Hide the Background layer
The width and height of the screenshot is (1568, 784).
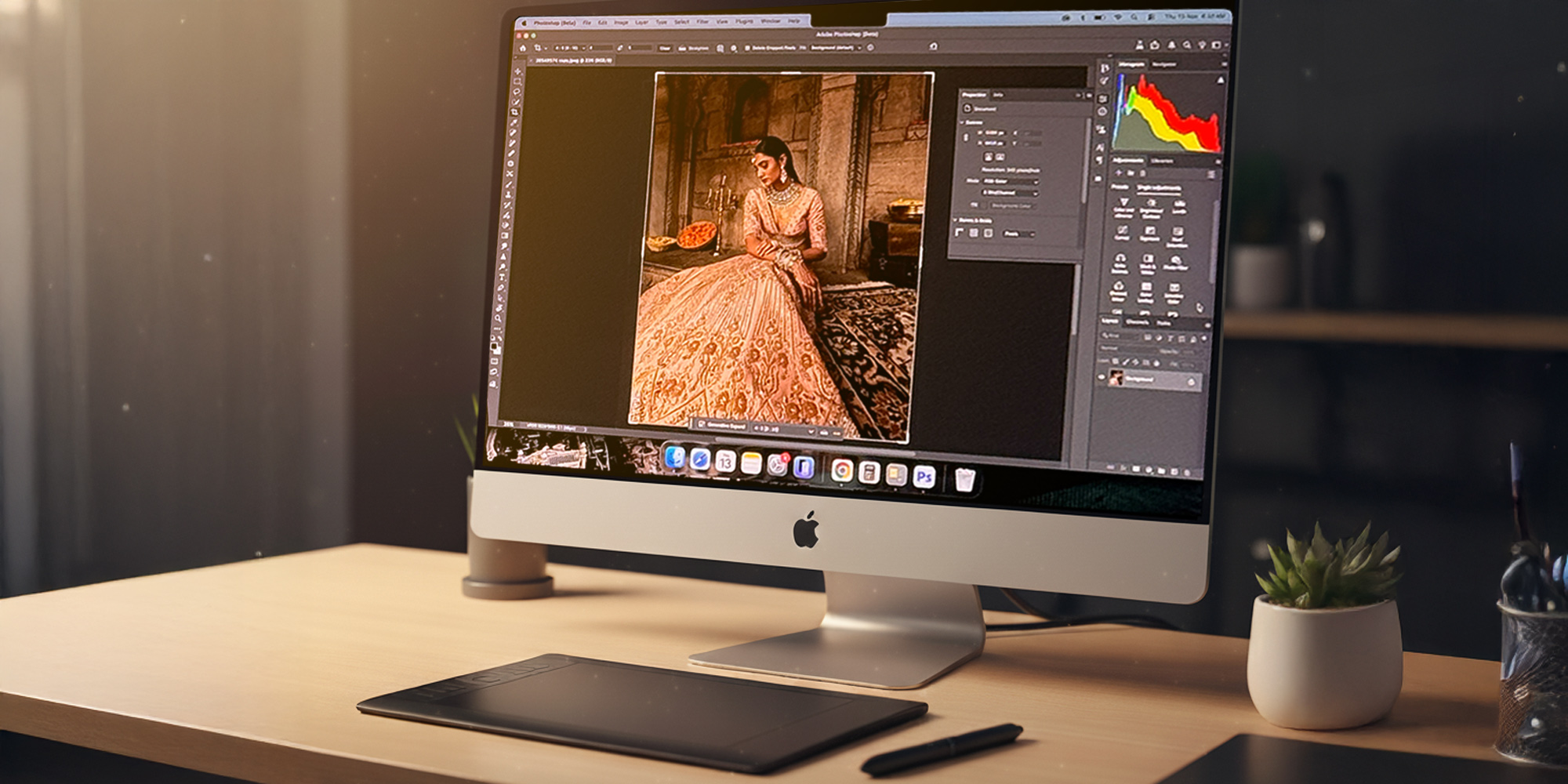[x=1102, y=377]
